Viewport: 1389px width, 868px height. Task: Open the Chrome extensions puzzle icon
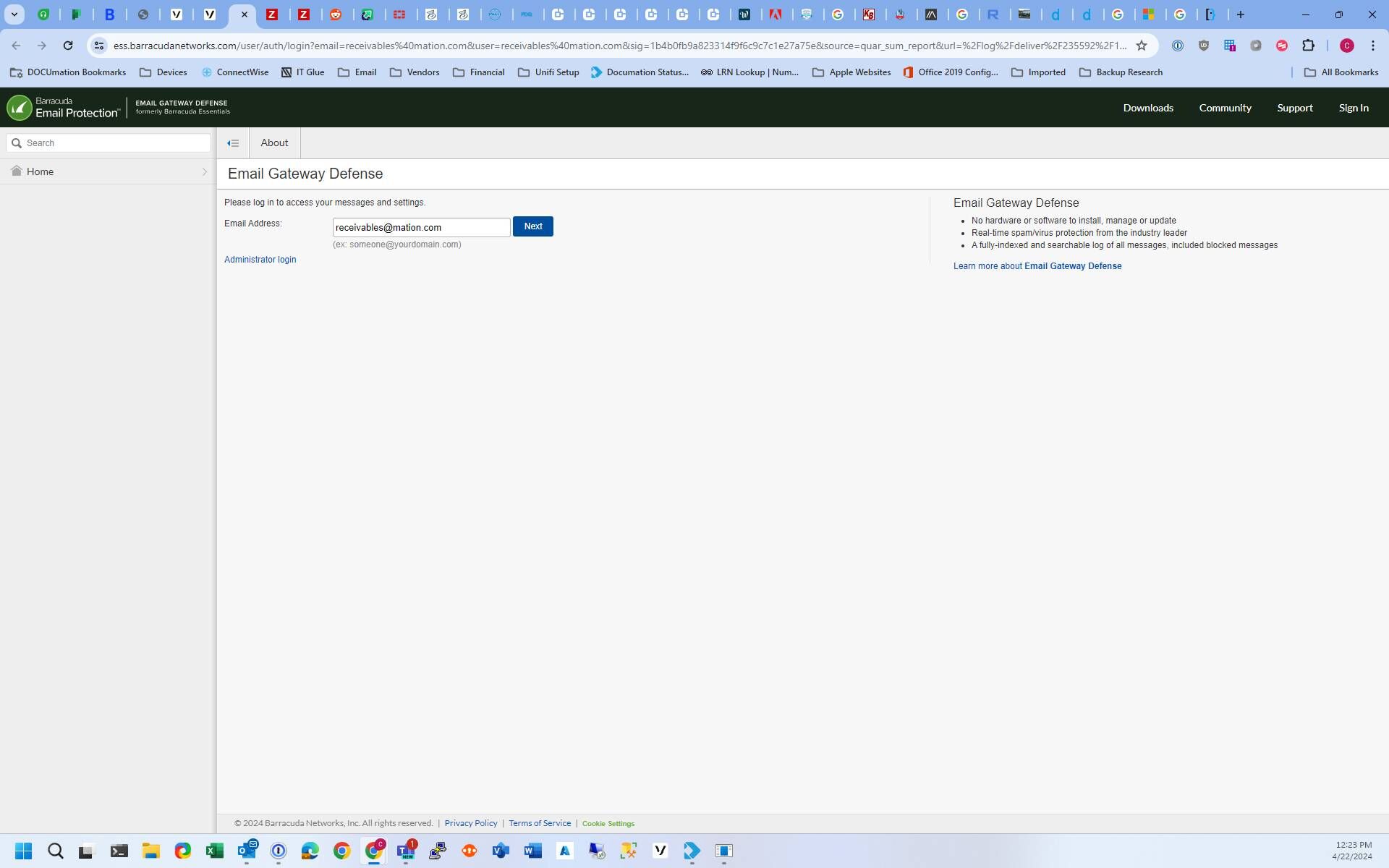pos(1308,46)
